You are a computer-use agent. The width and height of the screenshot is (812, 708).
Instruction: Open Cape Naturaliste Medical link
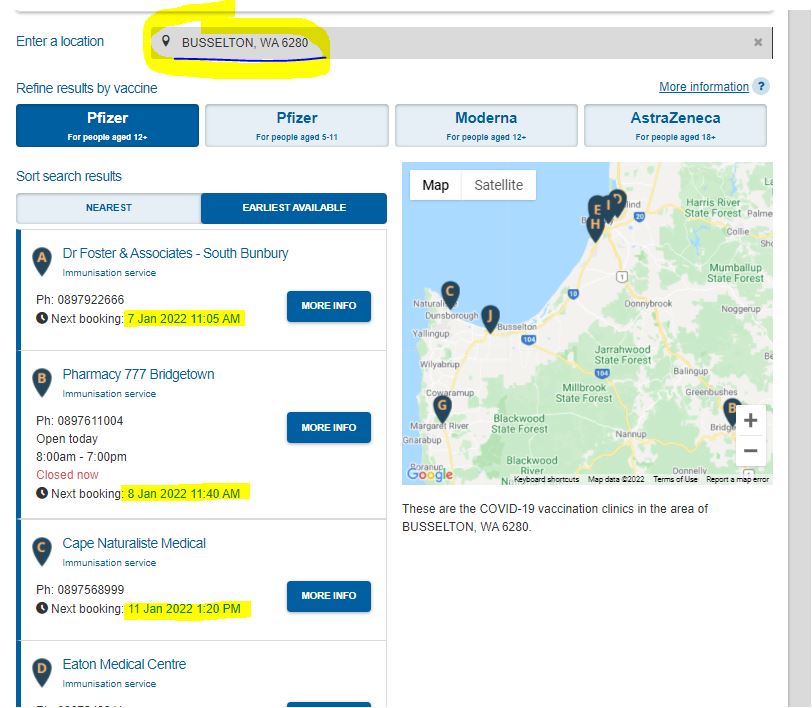(x=134, y=543)
